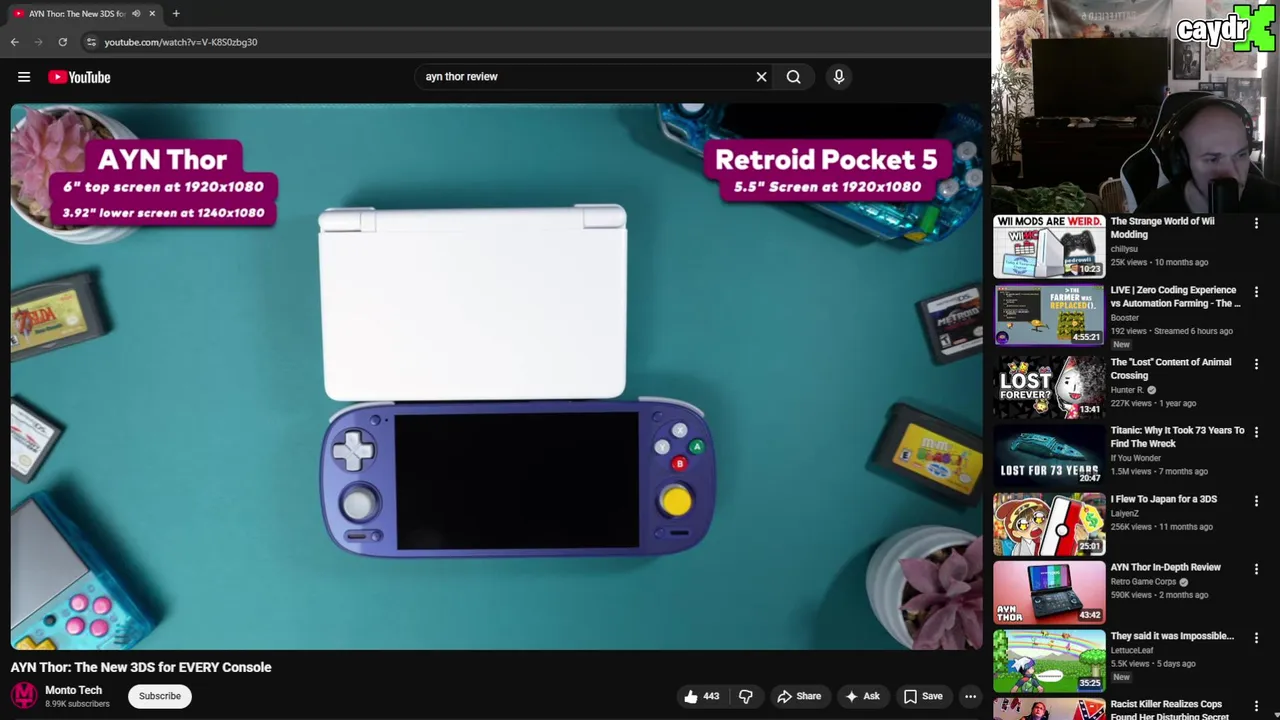Save the video to a playlist
The height and width of the screenshot is (720, 1280).
[x=923, y=696]
